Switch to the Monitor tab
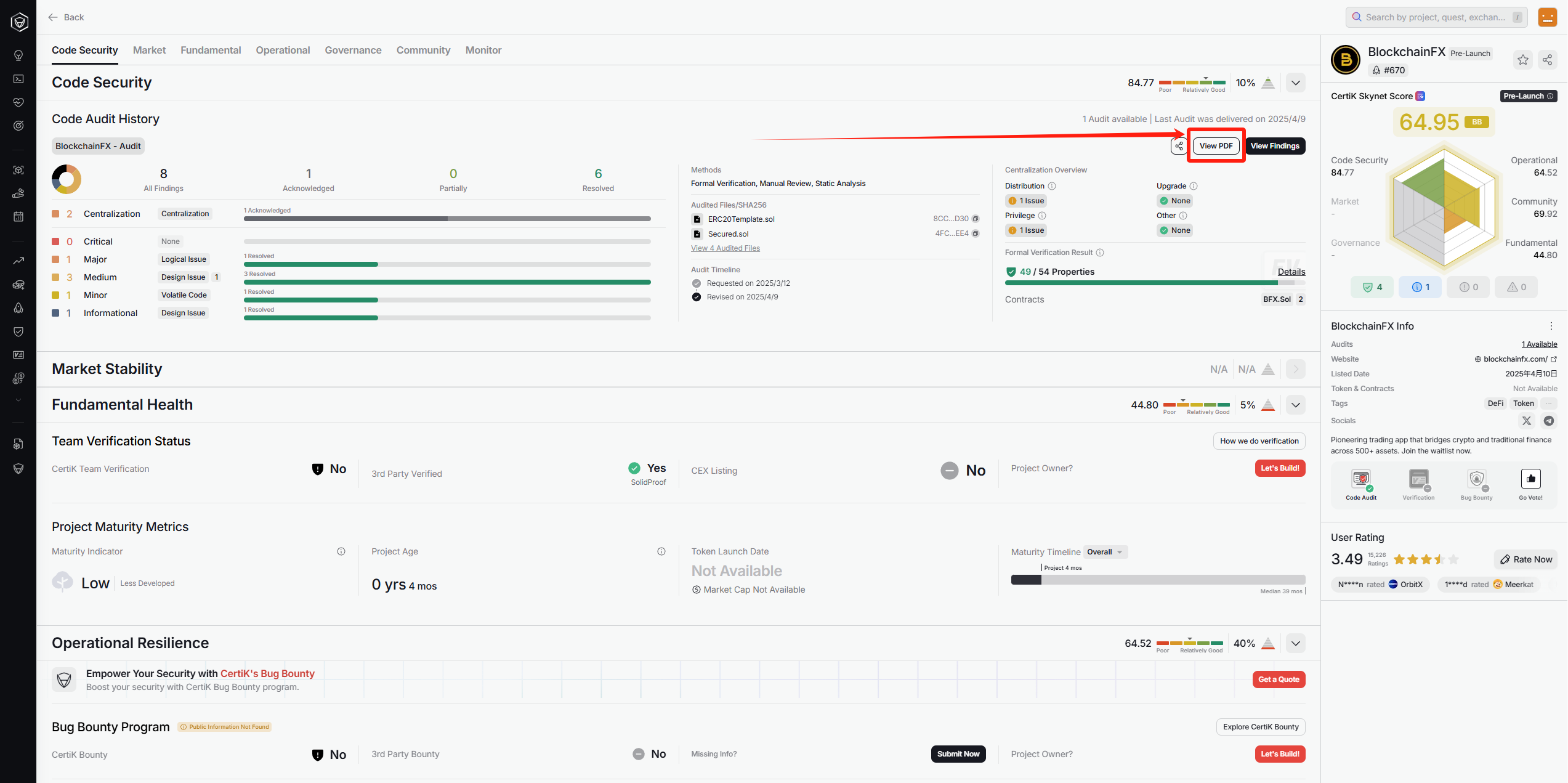1568x783 pixels. coord(483,50)
